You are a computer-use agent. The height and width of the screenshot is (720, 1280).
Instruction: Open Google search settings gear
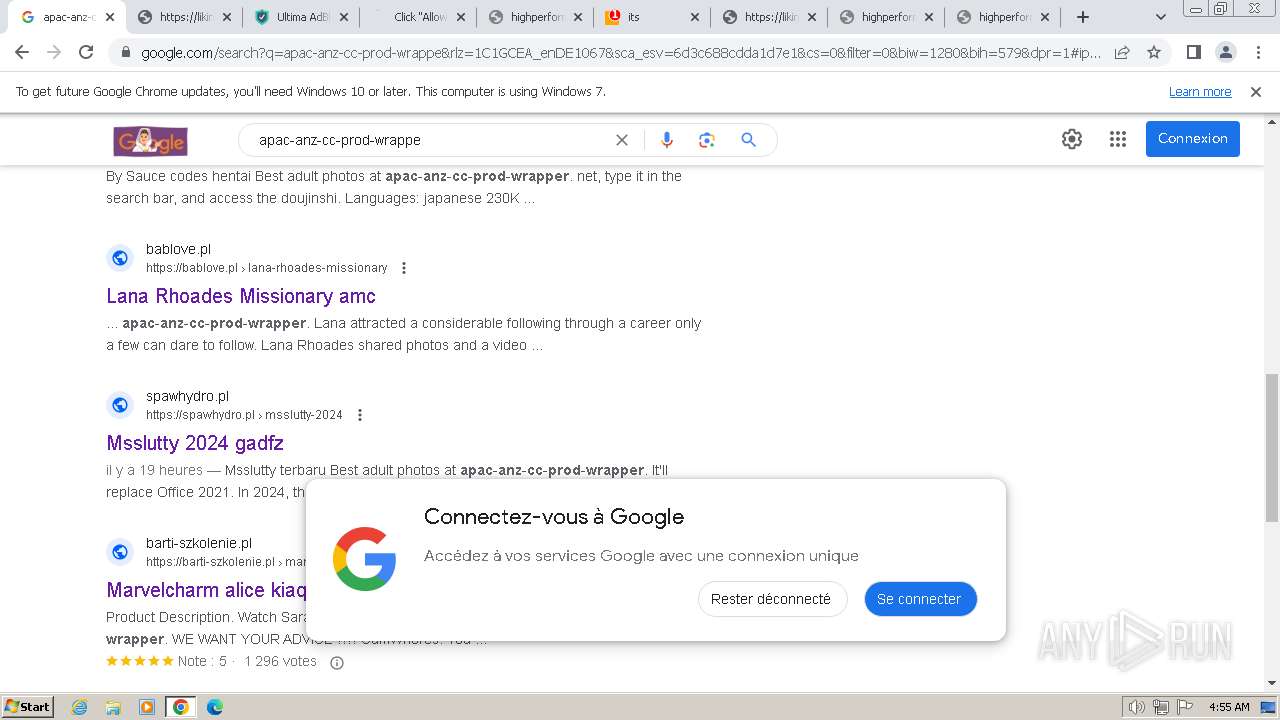1072,139
